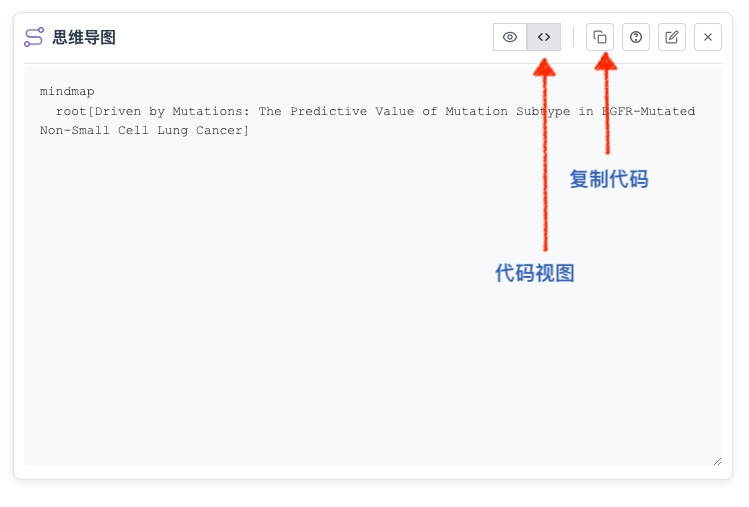
Task: Click the 思维导图 title text
Action: pos(84,37)
